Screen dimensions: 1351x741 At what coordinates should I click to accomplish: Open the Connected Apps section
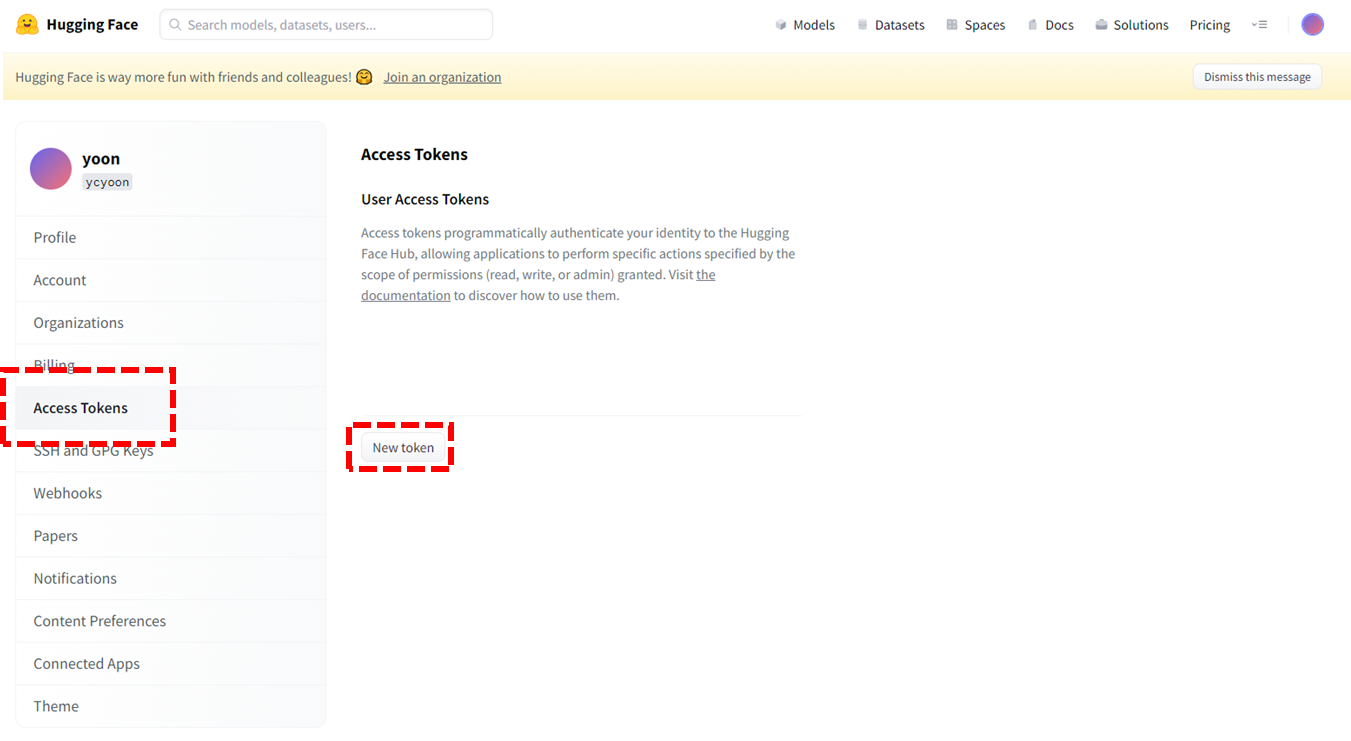click(171, 664)
